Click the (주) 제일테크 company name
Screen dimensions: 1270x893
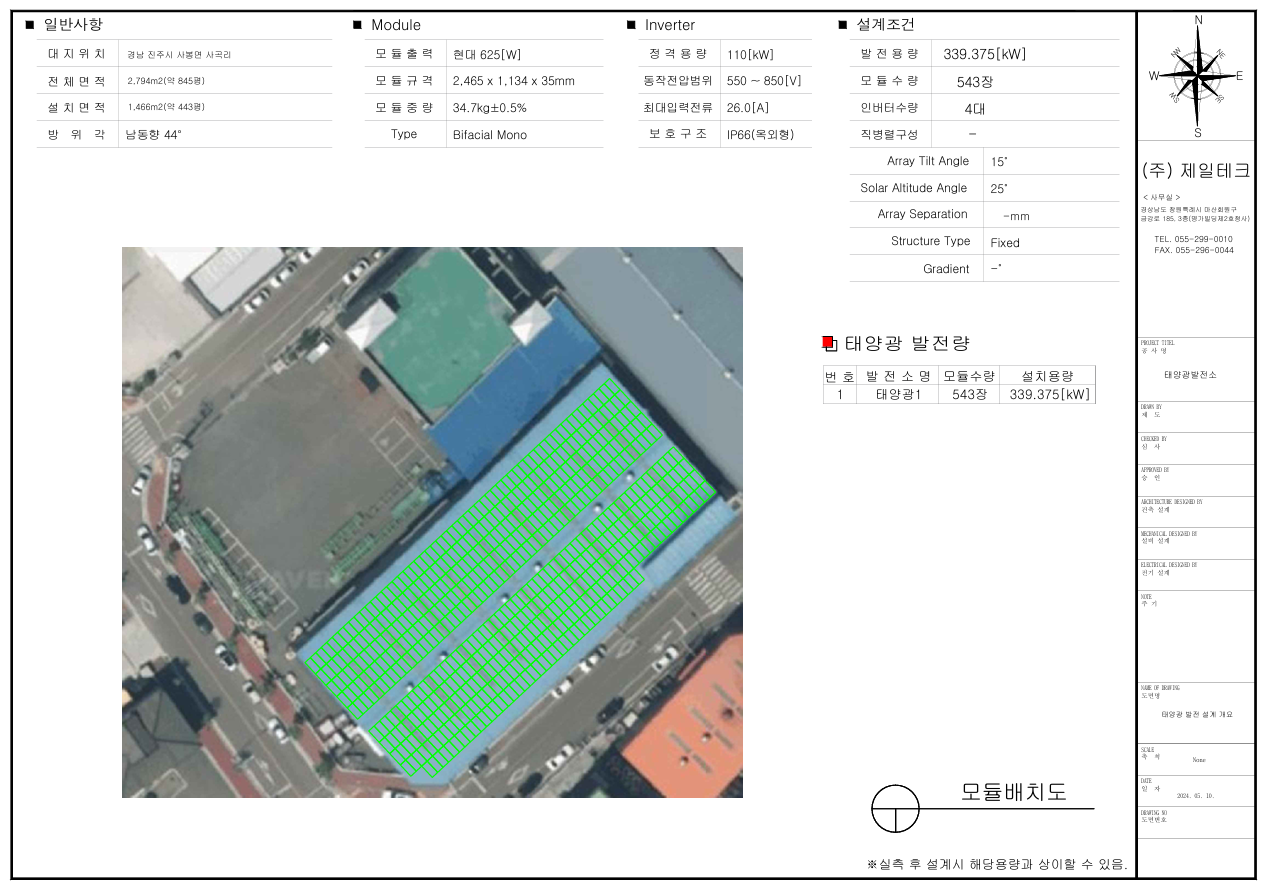pyautogui.click(x=1195, y=171)
